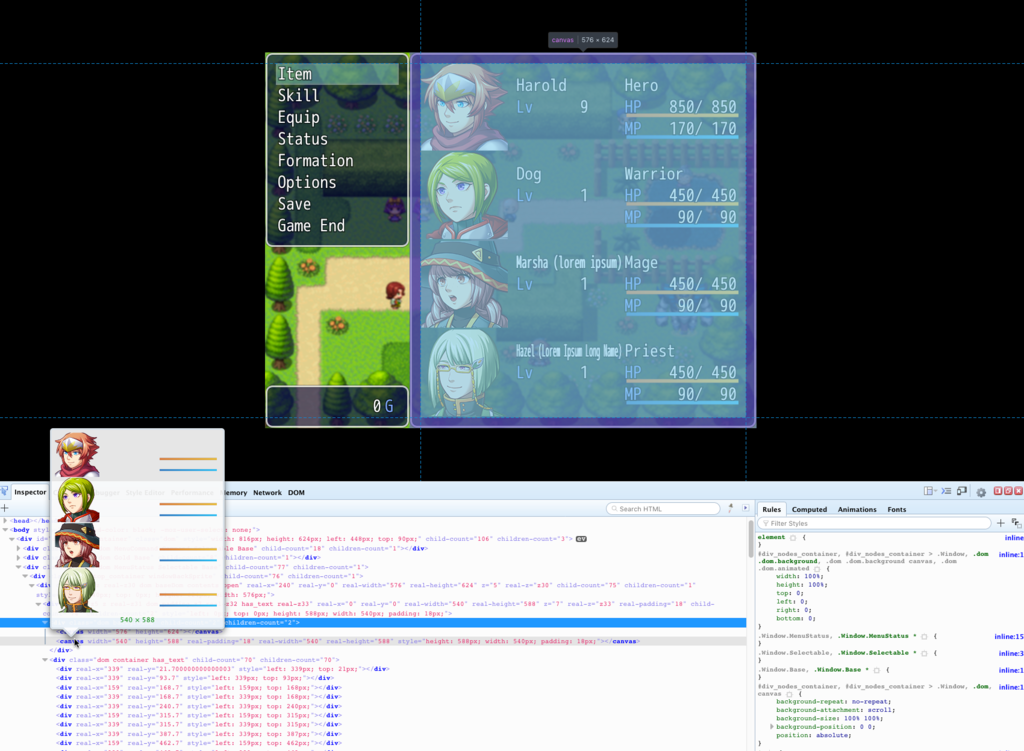The height and width of the screenshot is (751, 1024).
Task: Choose Game End in the game menu
Action: (x=311, y=225)
